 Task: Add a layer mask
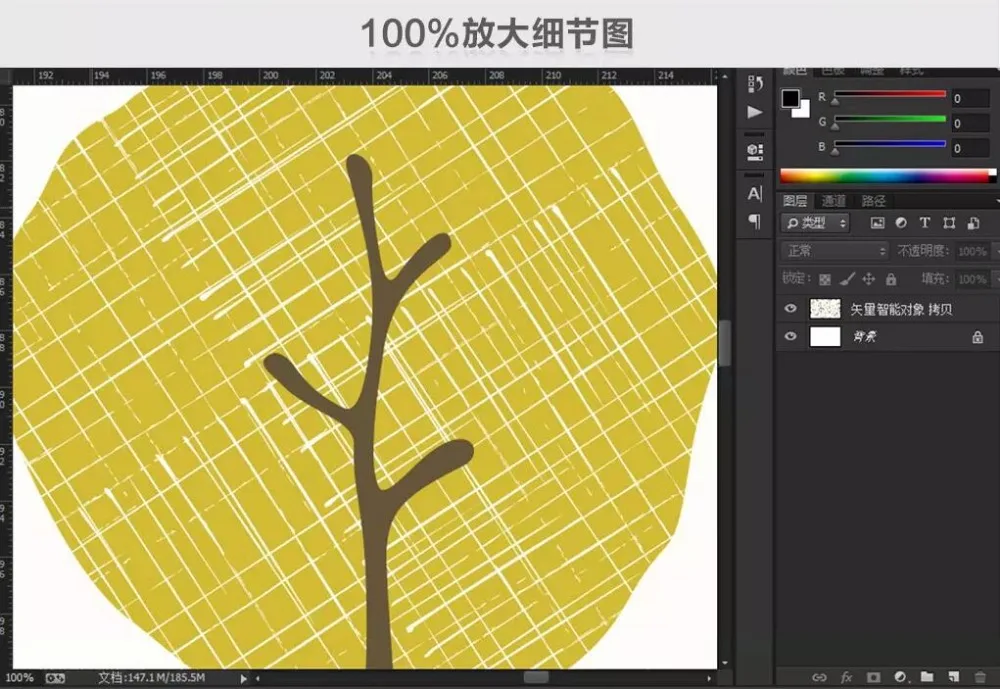tap(873, 677)
